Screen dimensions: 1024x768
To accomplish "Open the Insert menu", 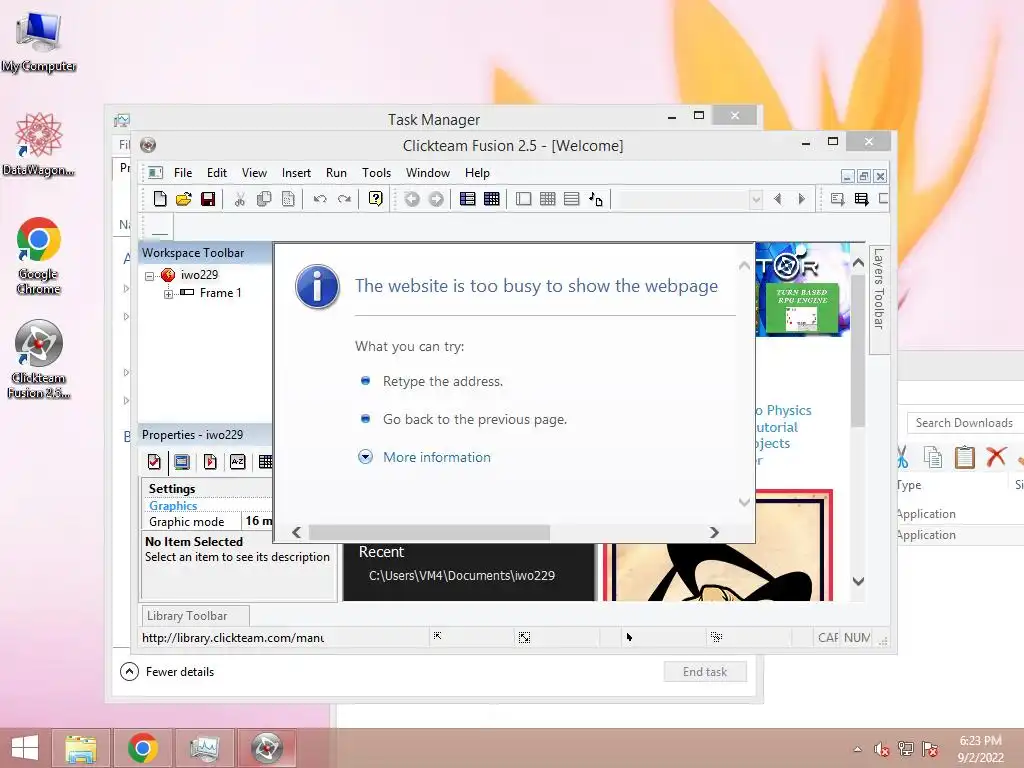I will tap(296, 172).
